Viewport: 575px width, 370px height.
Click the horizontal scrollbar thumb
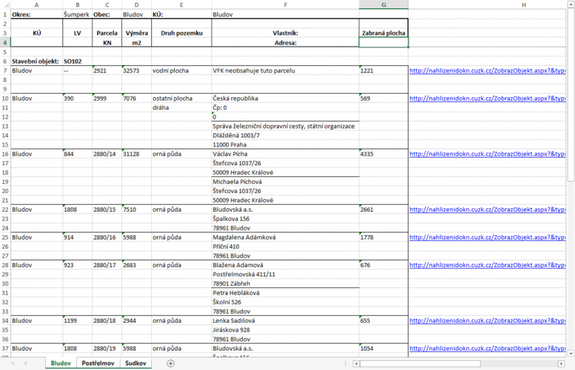point(420,363)
